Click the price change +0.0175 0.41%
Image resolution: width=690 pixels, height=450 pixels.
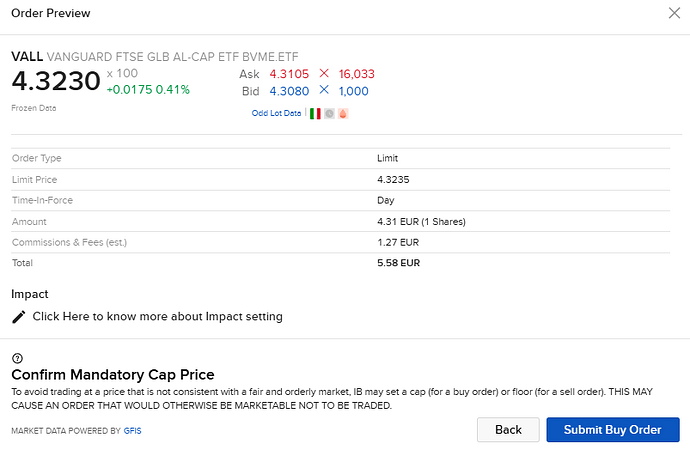(x=148, y=90)
